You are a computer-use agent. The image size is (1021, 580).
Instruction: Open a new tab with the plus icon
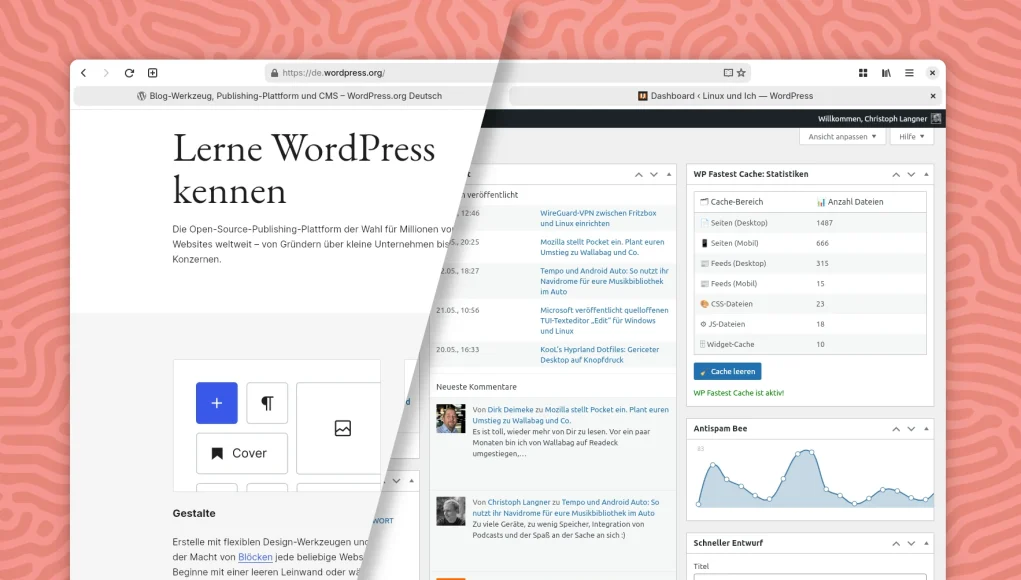pyautogui.click(x=153, y=73)
